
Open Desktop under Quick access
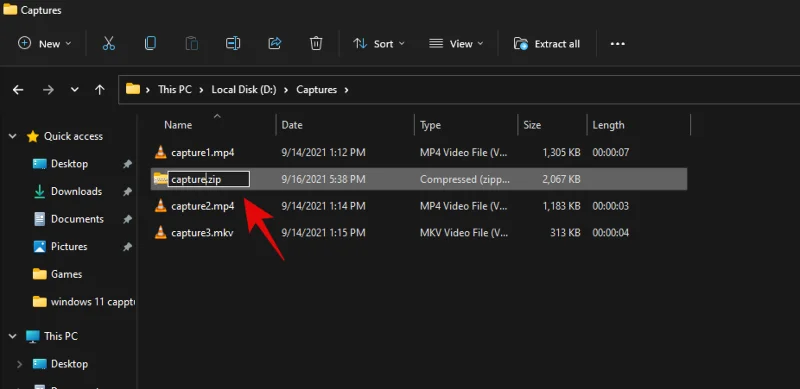point(69,164)
